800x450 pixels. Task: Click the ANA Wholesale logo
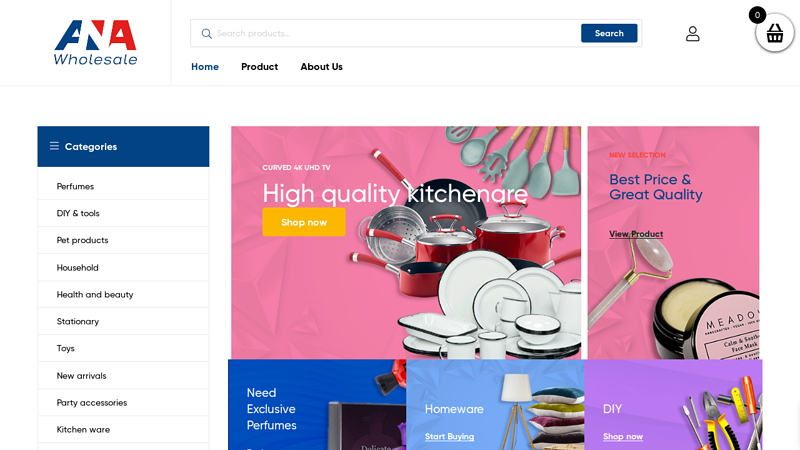[x=95, y=42]
